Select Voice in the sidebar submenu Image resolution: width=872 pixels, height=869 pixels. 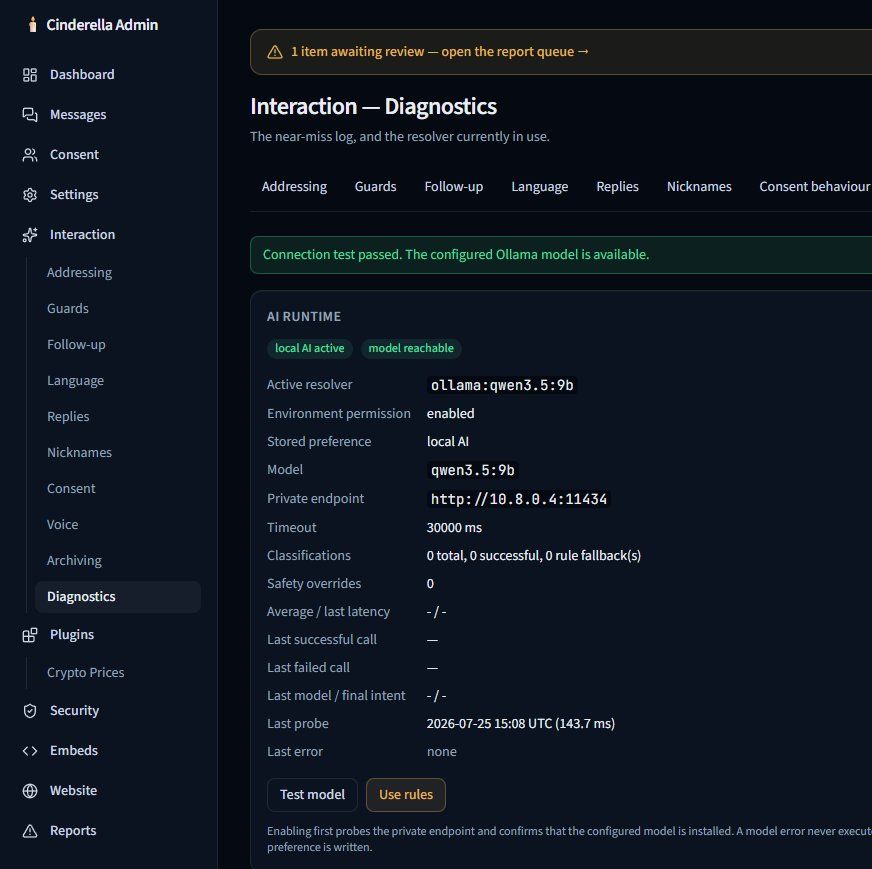click(x=63, y=525)
